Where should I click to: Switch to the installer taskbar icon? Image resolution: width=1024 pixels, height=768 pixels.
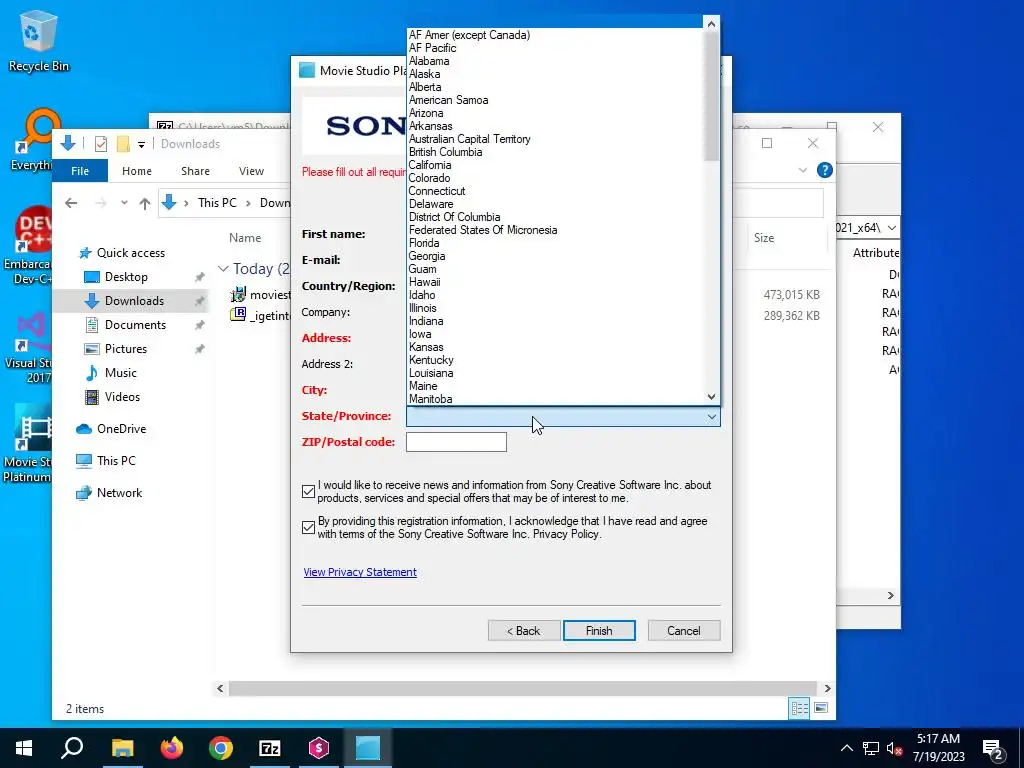[368, 748]
